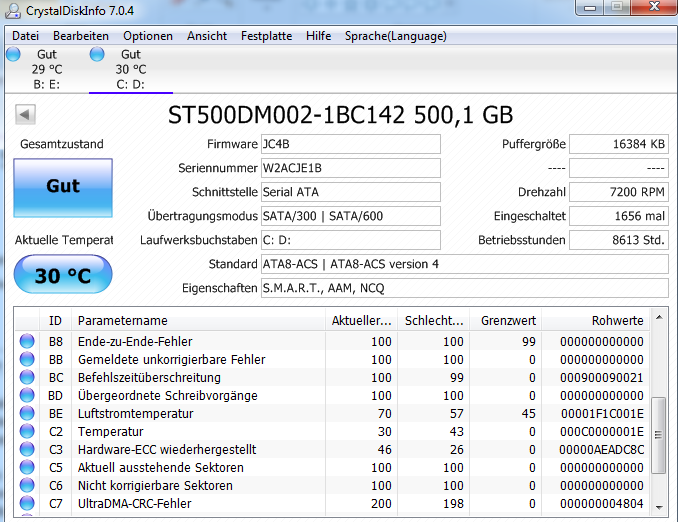The width and height of the screenshot is (678, 522).
Task: Click the ID column header
Action: tap(55, 320)
